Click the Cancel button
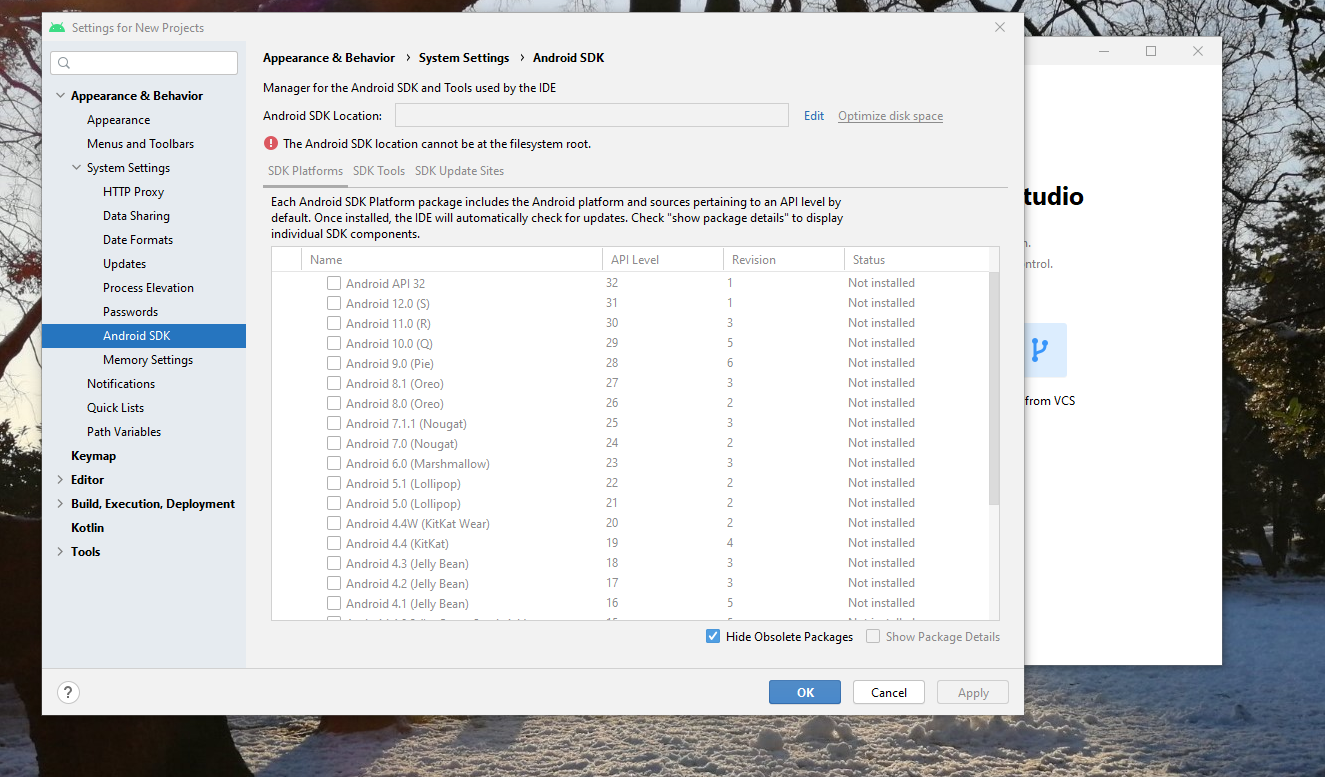 click(x=889, y=692)
